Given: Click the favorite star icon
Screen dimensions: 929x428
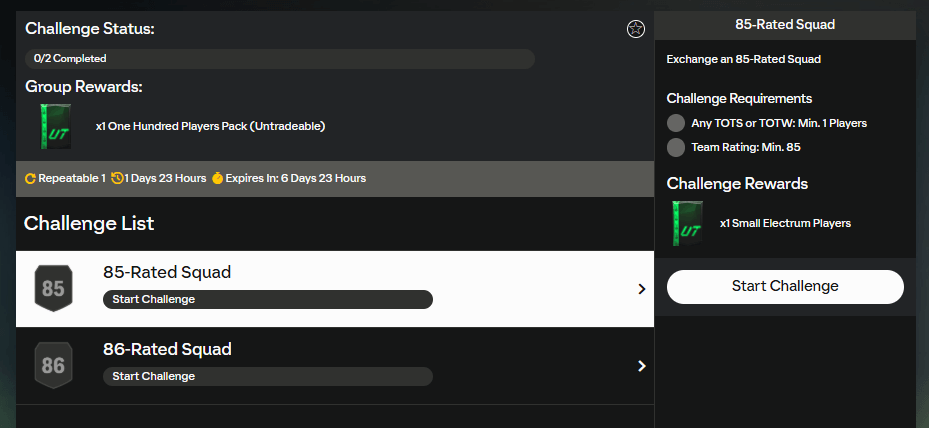Looking at the screenshot, I should (635, 29).
